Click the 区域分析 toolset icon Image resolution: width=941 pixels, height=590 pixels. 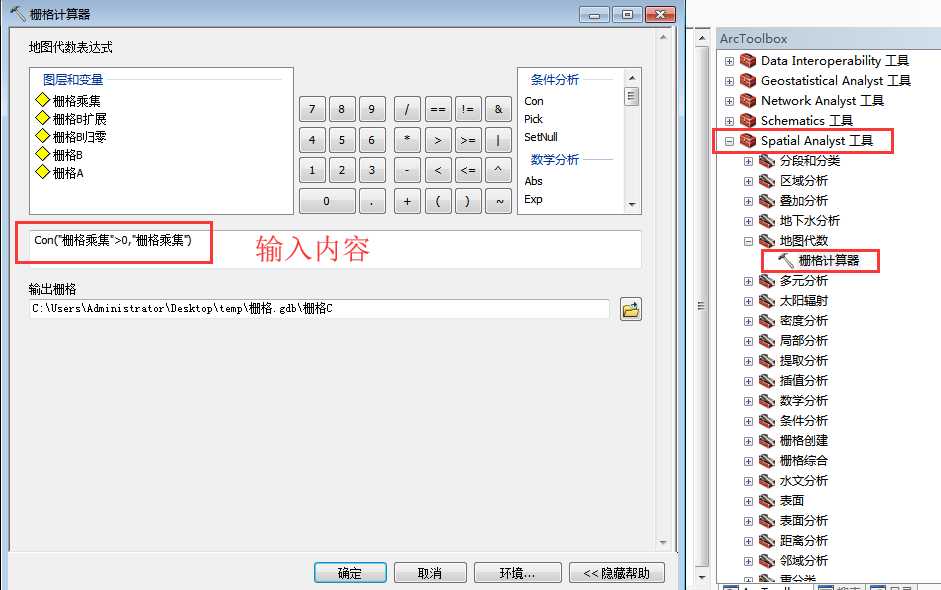click(x=766, y=181)
